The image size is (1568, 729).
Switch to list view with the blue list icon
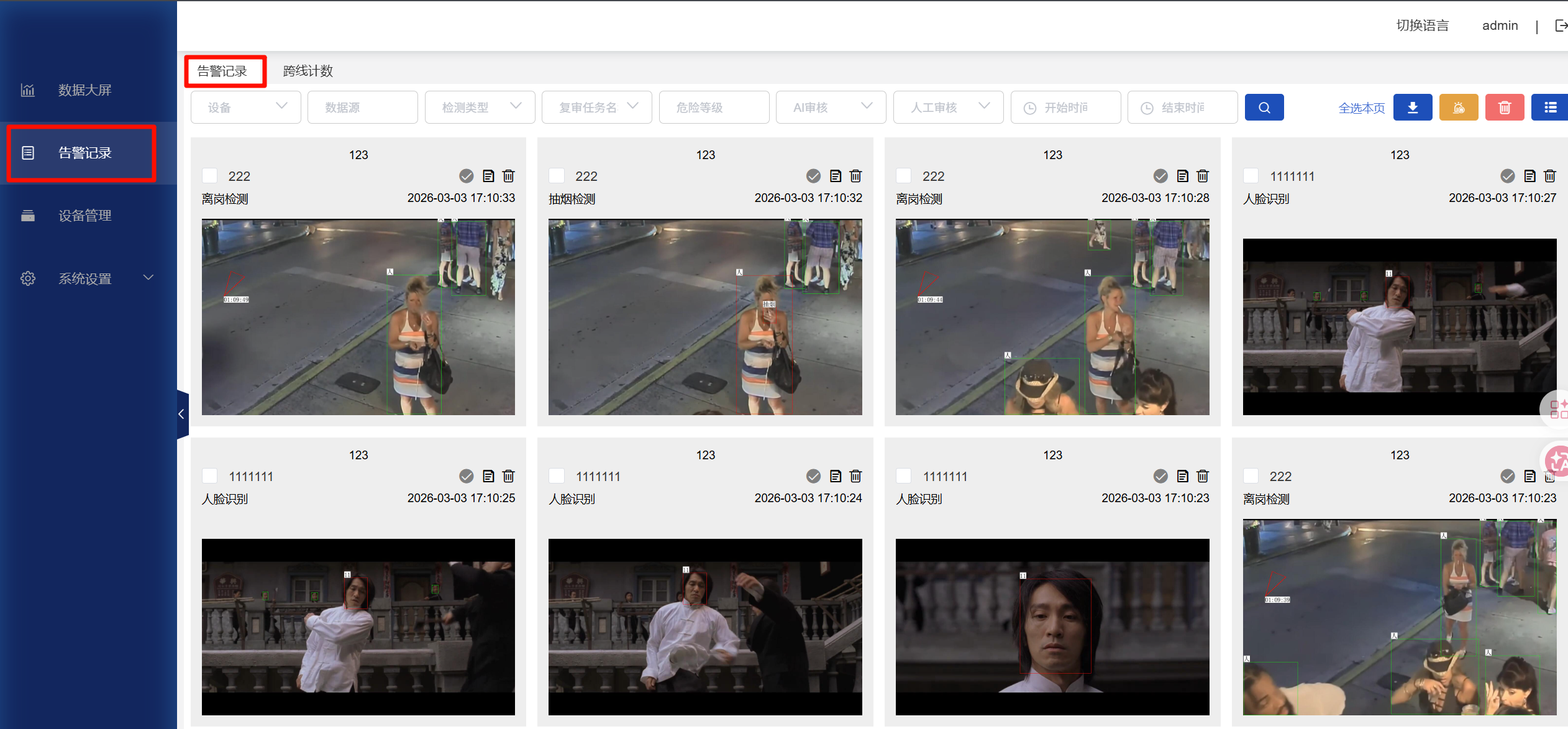pos(1550,108)
